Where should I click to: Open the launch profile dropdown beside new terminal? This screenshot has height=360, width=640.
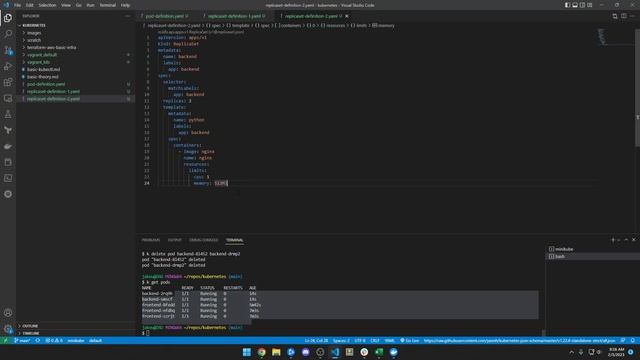(619, 240)
